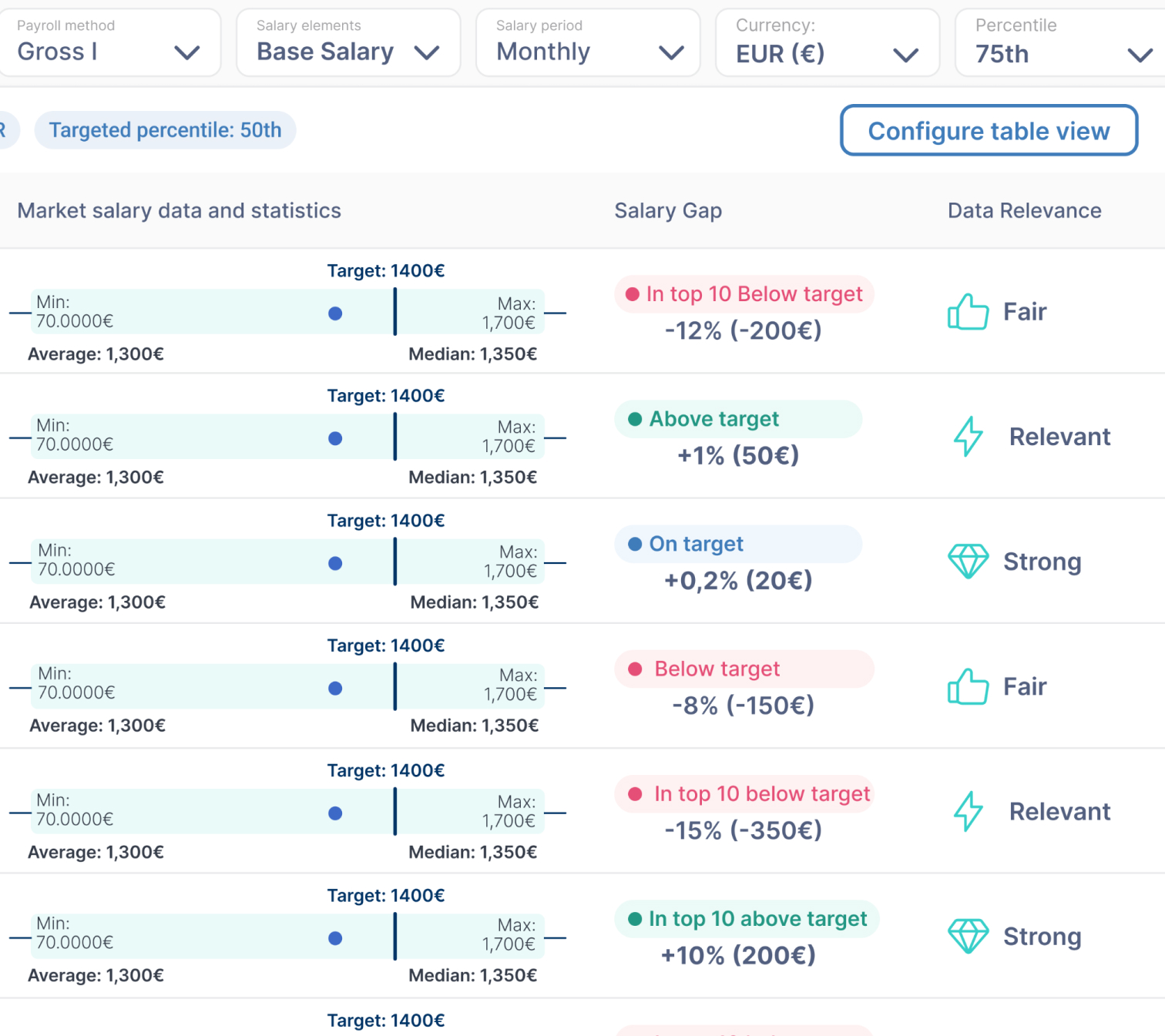Click the Data Relevance column header
Image resolution: width=1165 pixels, height=1036 pixels.
click(1024, 210)
